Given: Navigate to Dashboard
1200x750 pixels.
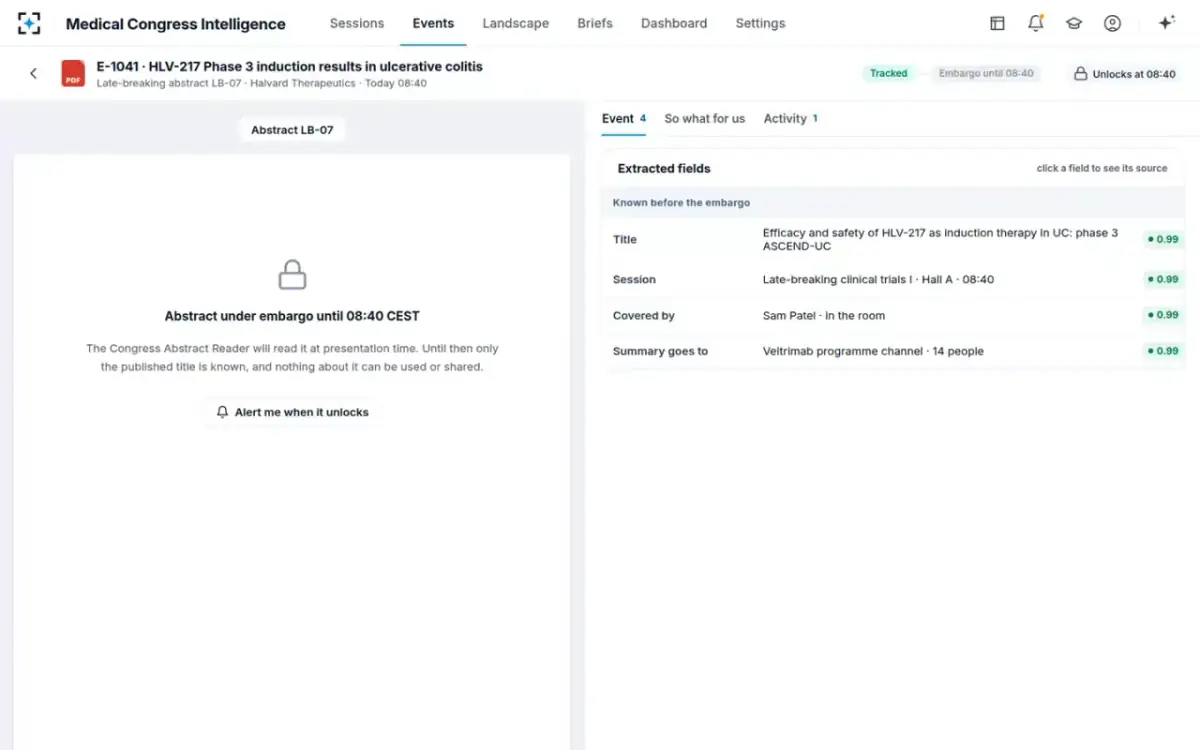Looking at the screenshot, I should point(674,23).
